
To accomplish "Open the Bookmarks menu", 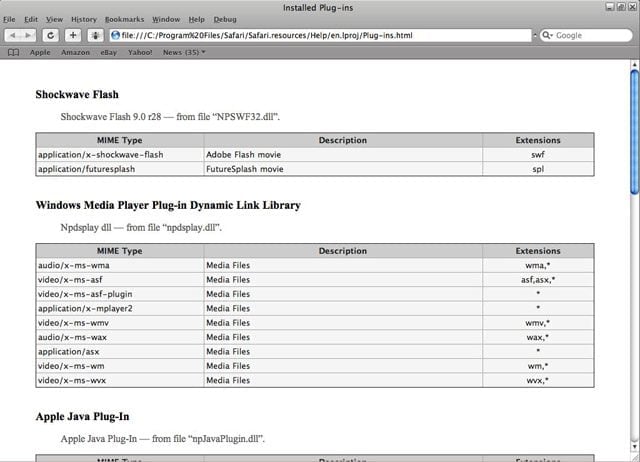I will 124,19.
